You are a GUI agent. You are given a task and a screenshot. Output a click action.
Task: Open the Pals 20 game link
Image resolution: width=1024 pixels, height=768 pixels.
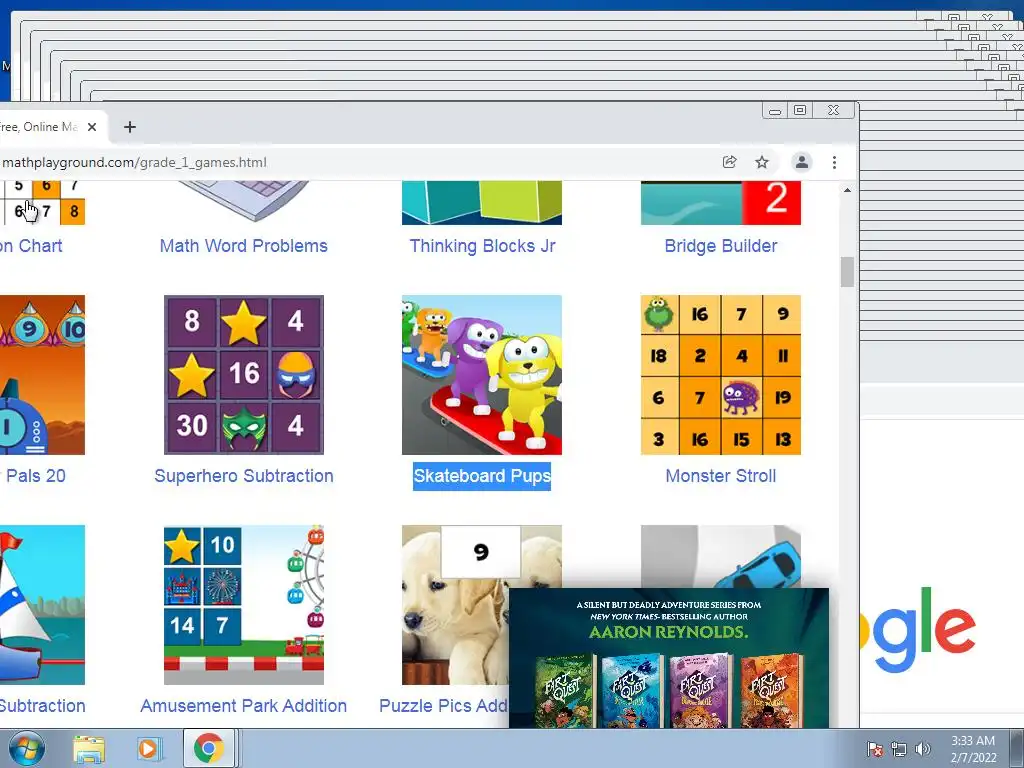tap(33, 476)
